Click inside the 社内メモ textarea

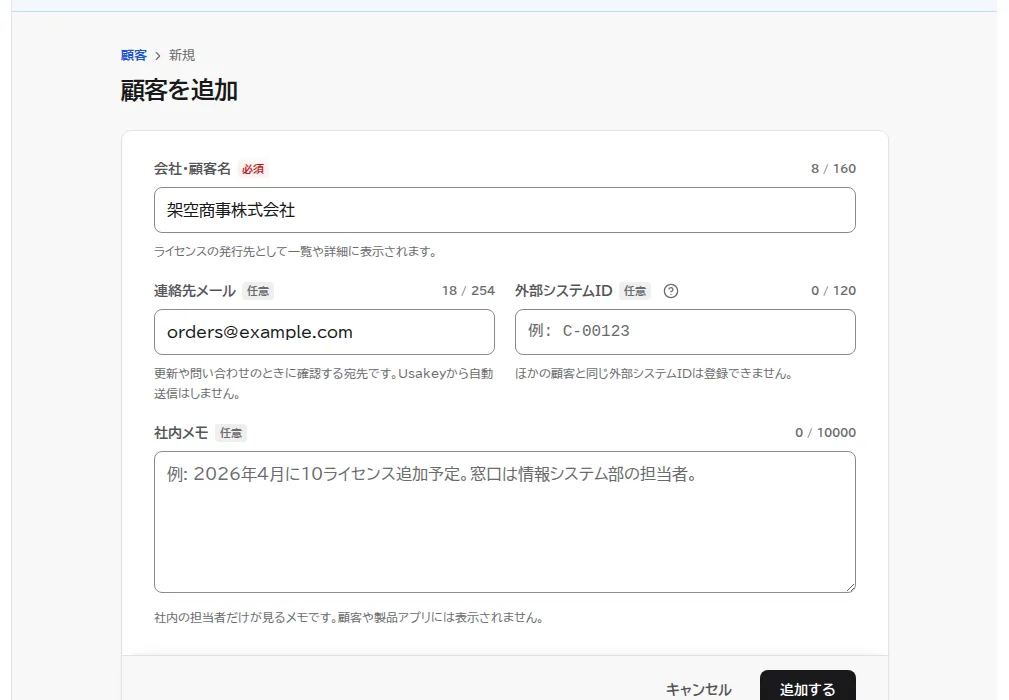[504, 522]
